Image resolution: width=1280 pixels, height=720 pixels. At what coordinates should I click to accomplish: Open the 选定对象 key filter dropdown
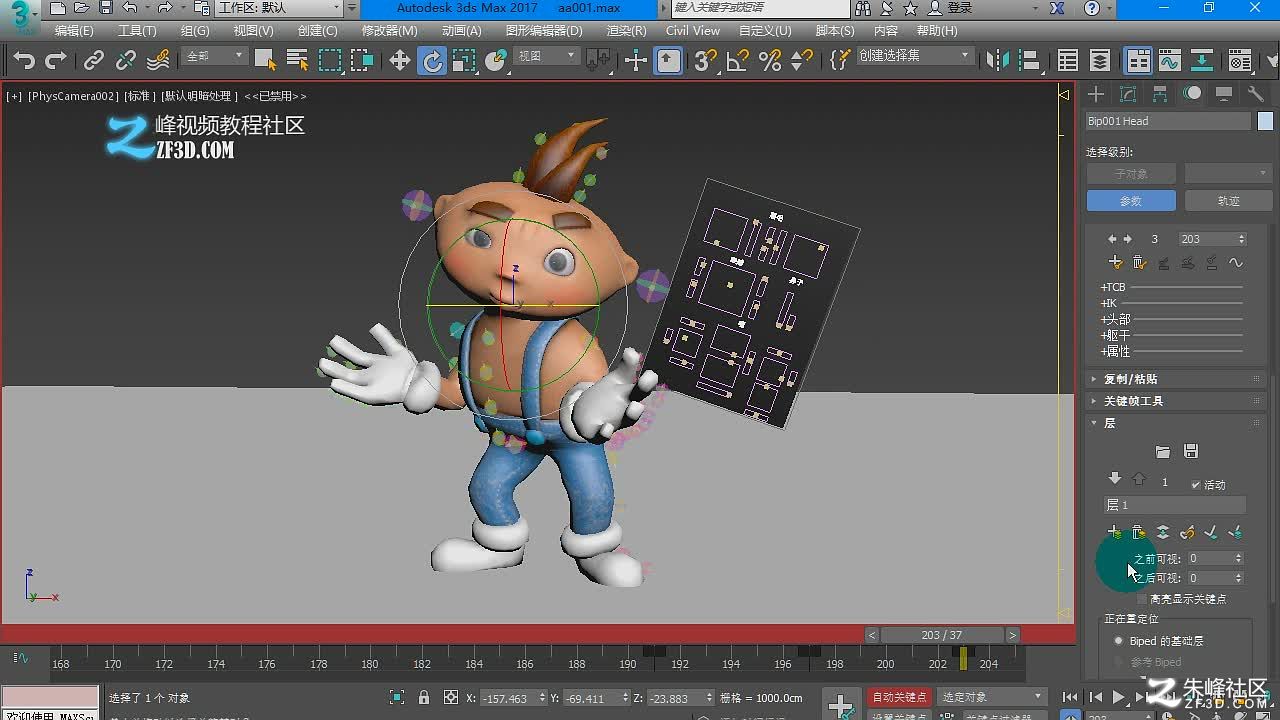991,697
